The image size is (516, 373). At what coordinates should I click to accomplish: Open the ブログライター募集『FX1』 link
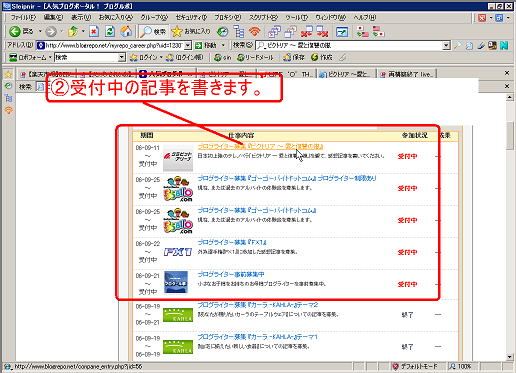point(232,242)
